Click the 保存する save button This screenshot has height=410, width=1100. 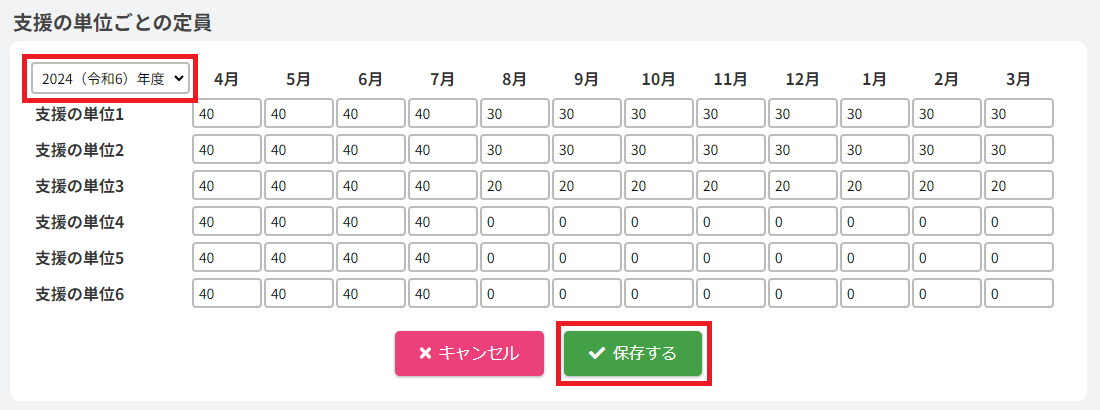(x=632, y=353)
